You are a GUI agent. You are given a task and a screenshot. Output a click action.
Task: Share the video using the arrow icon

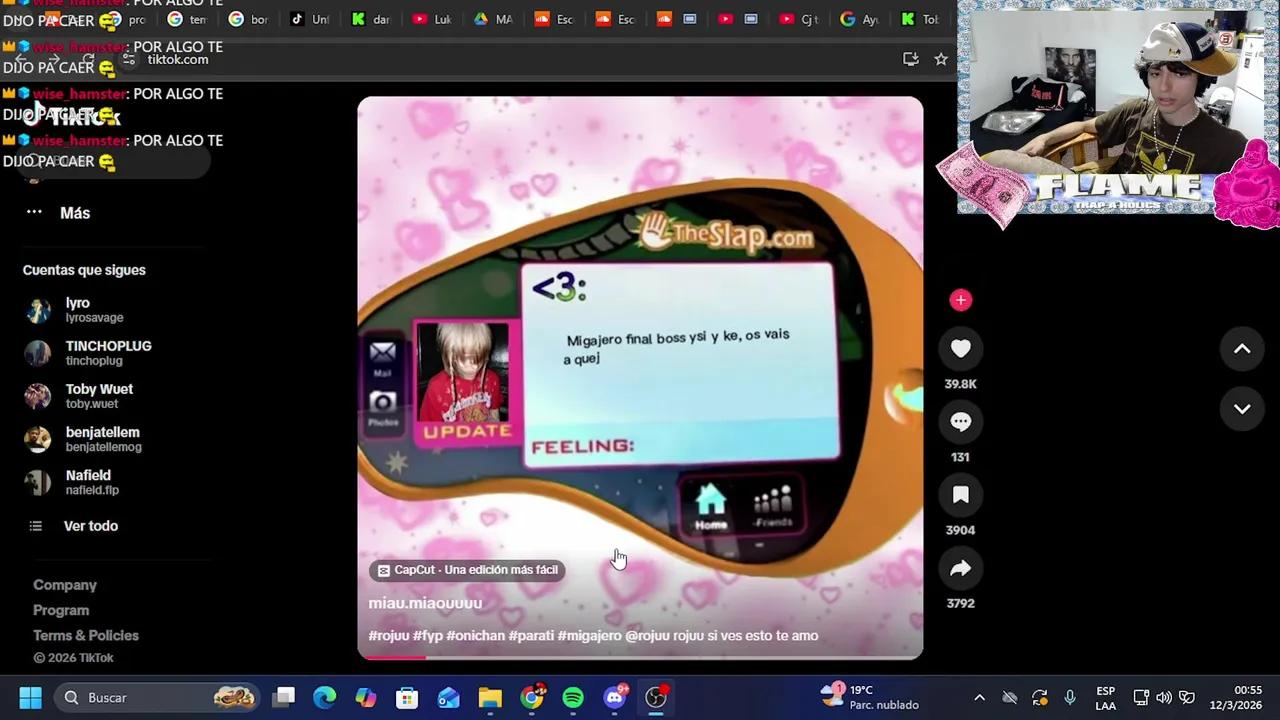pyautogui.click(x=960, y=568)
